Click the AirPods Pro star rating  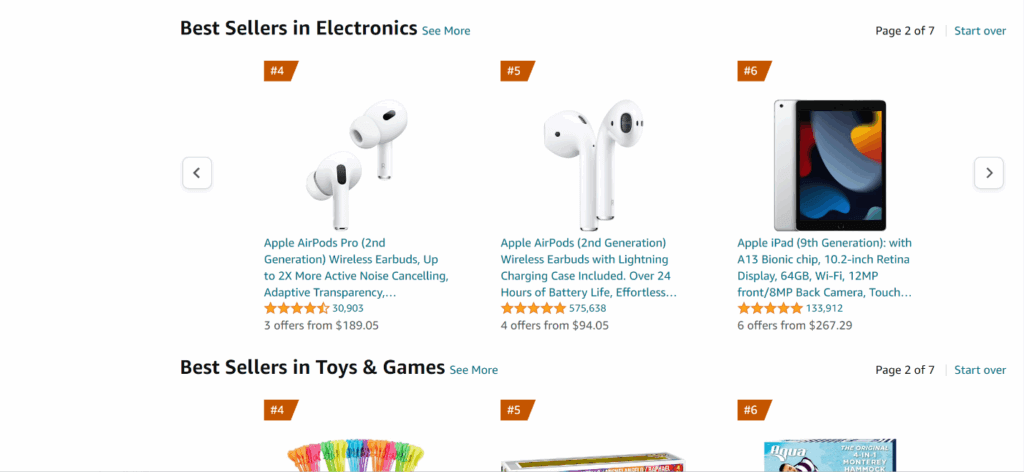(x=296, y=308)
